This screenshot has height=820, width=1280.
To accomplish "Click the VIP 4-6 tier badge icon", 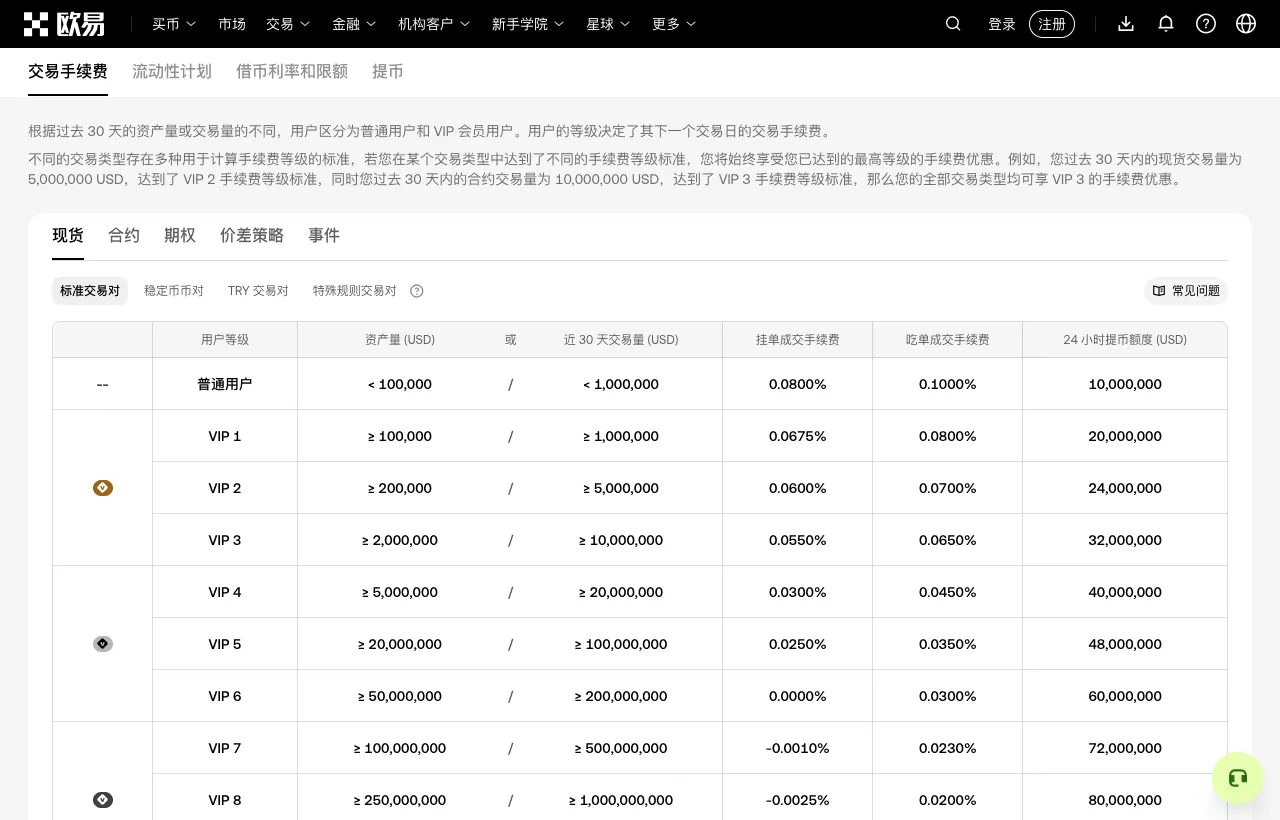I will tap(103, 644).
